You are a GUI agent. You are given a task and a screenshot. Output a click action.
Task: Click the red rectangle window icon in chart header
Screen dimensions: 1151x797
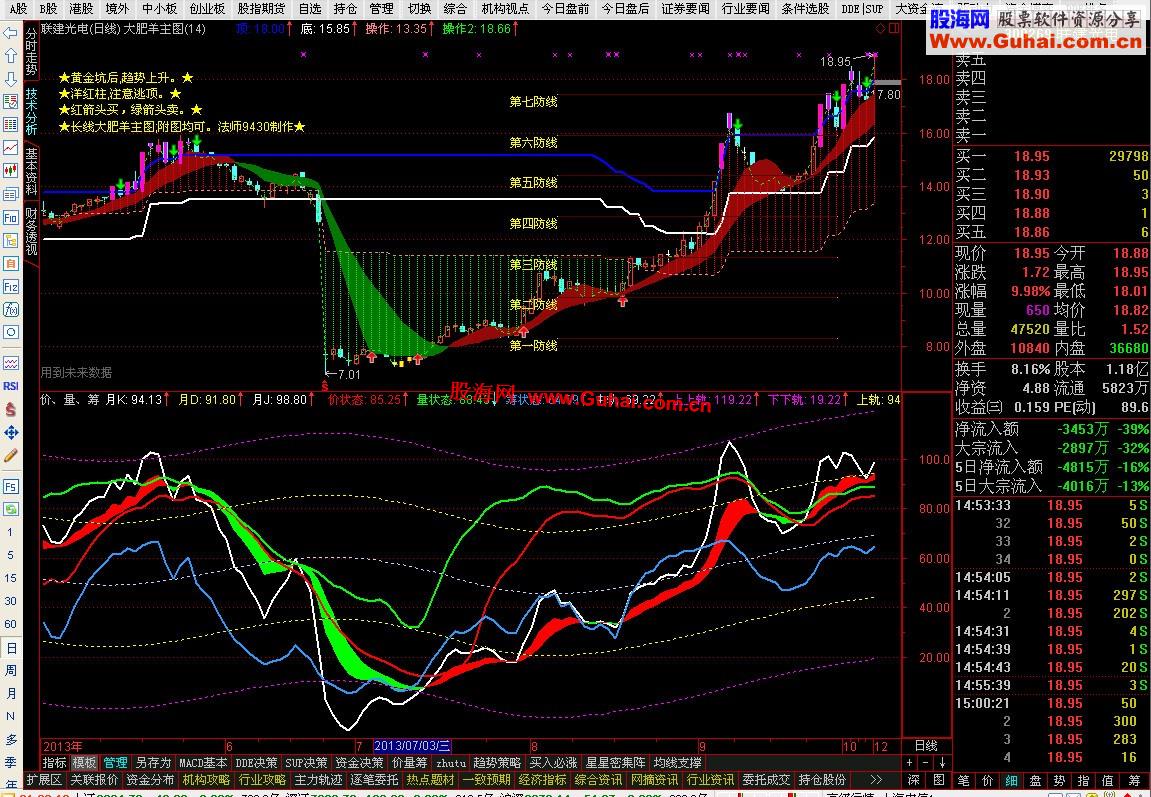click(x=894, y=29)
